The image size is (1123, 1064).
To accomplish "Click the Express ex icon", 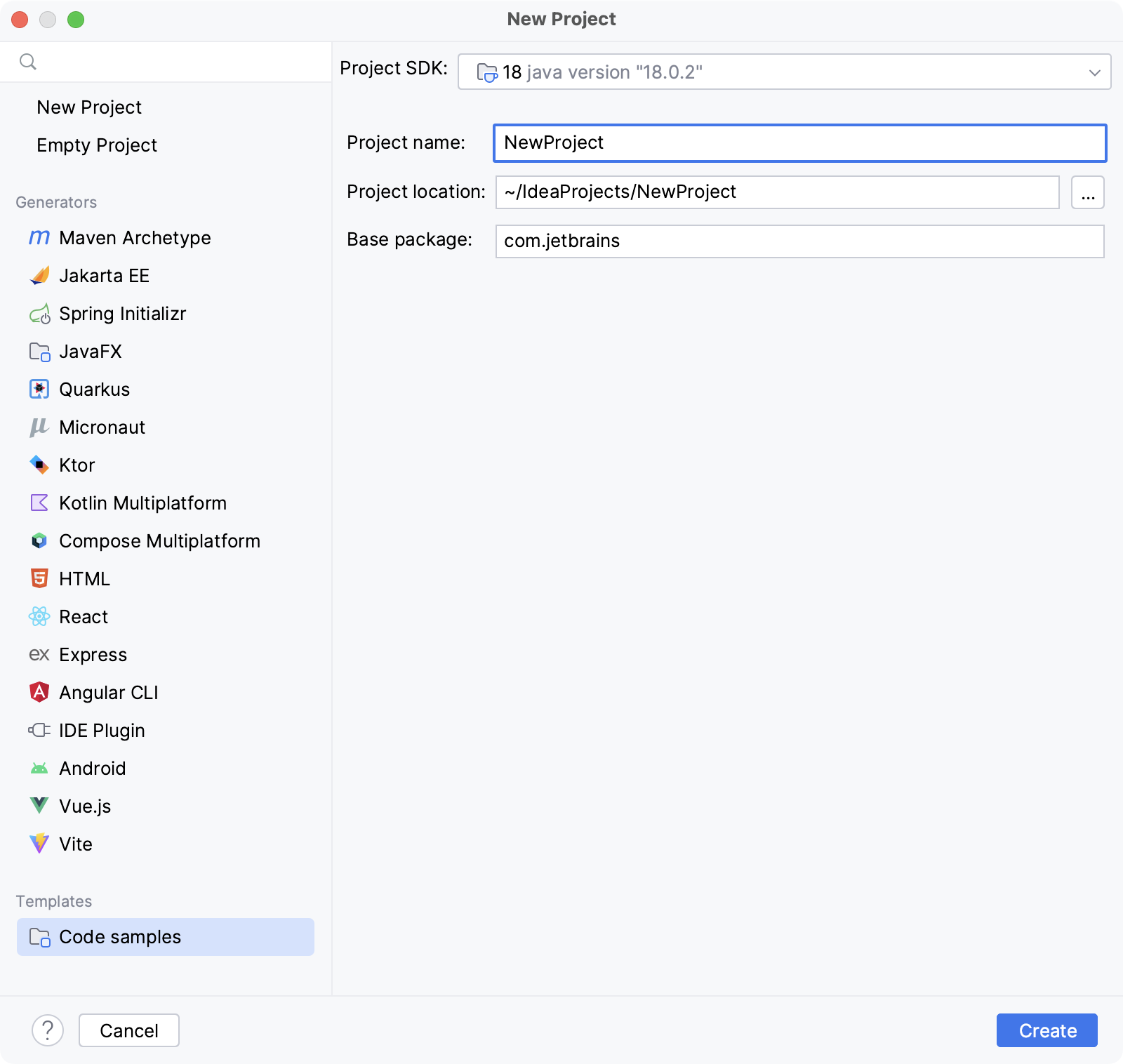I will tap(39, 655).
